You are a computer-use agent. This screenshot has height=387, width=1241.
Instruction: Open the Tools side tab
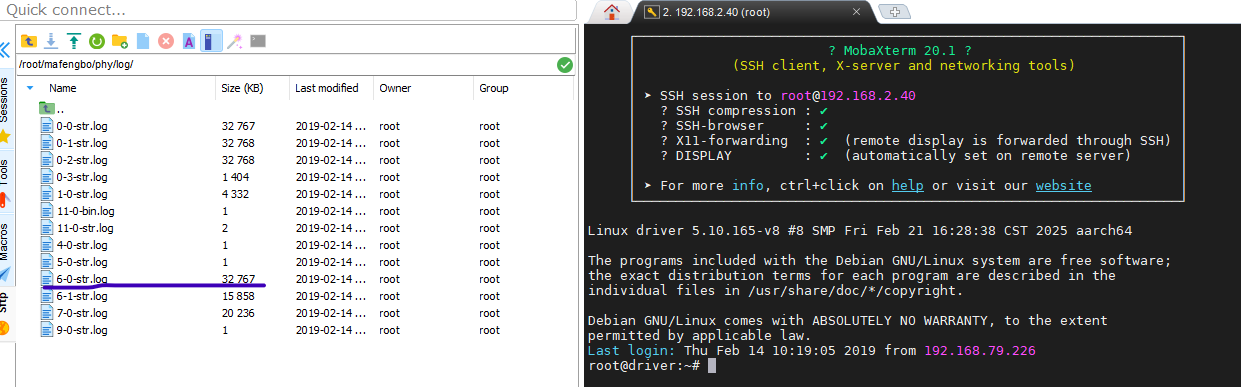pos(5,171)
